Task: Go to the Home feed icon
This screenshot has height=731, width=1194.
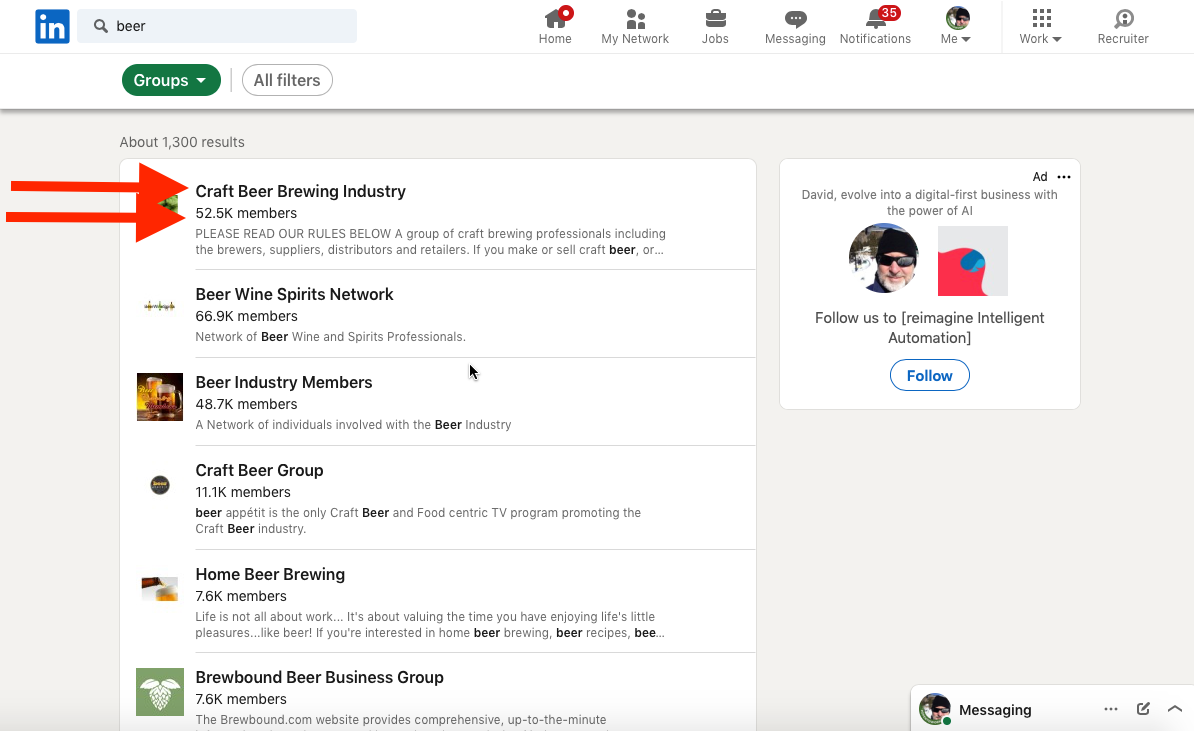Action: (x=555, y=27)
